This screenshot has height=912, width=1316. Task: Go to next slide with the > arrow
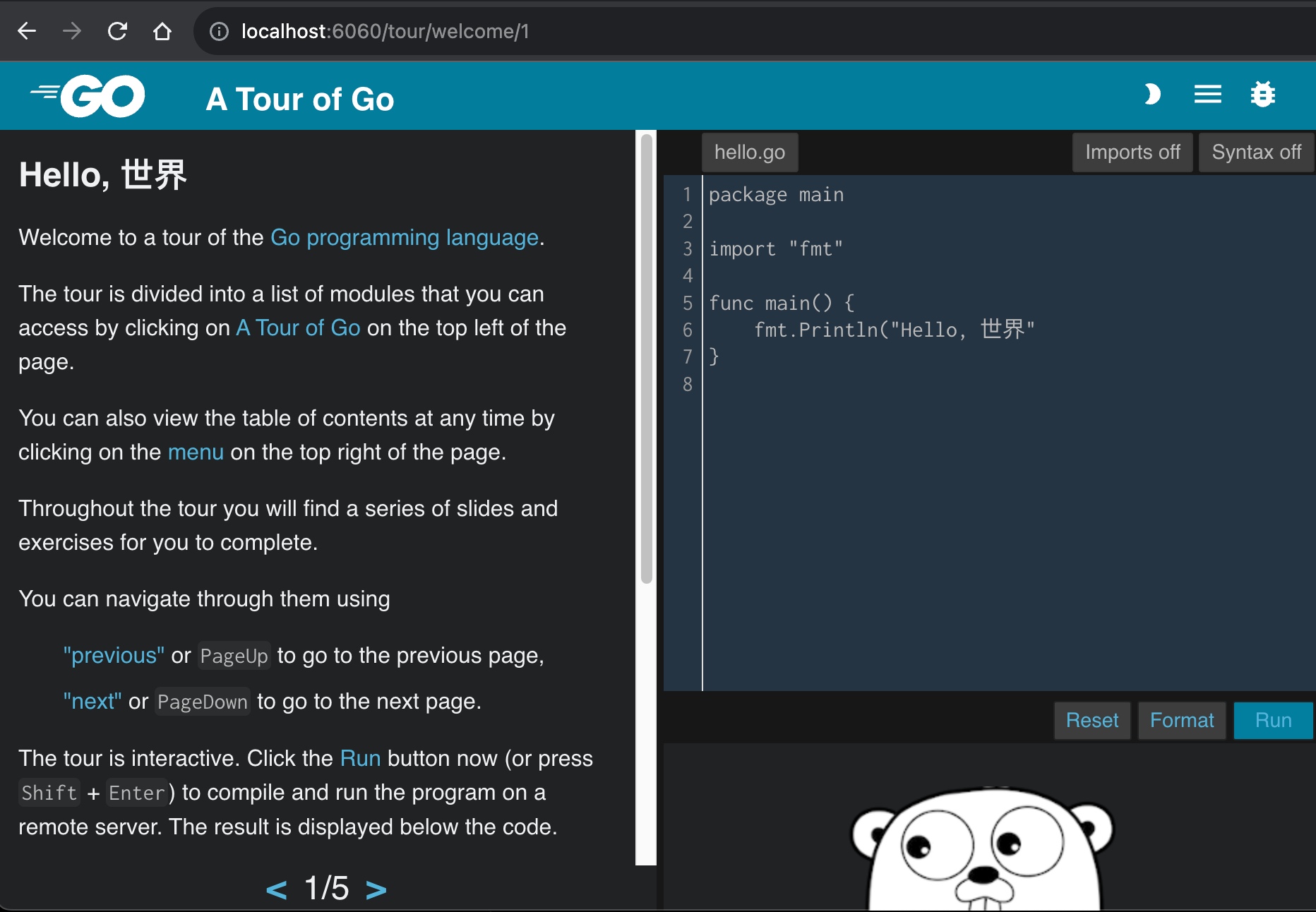point(375,889)
